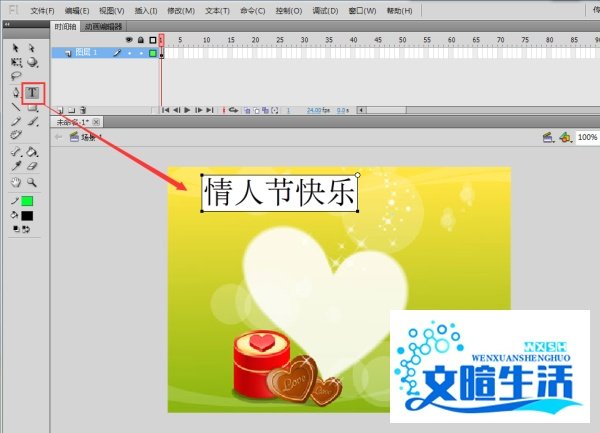This screenshot has width=600, height=433.
Task: Select the Eraser tool
Action: (x=32, y=166)
